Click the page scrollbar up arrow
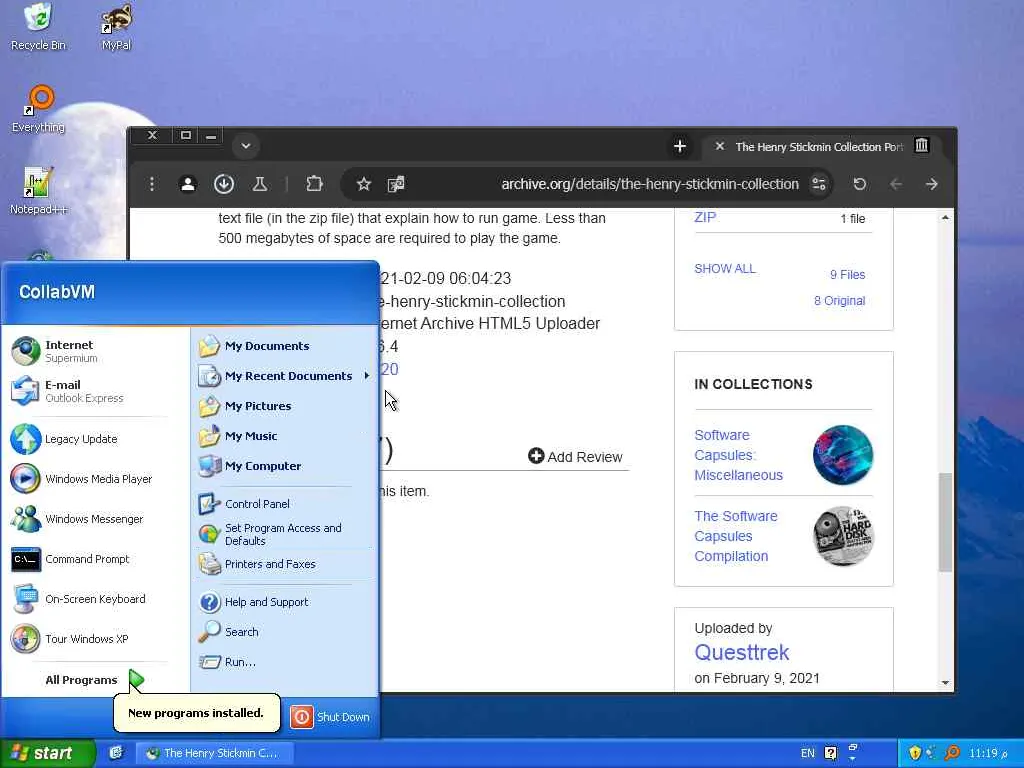Viewport: 1024px width, 768px height. 945,217
